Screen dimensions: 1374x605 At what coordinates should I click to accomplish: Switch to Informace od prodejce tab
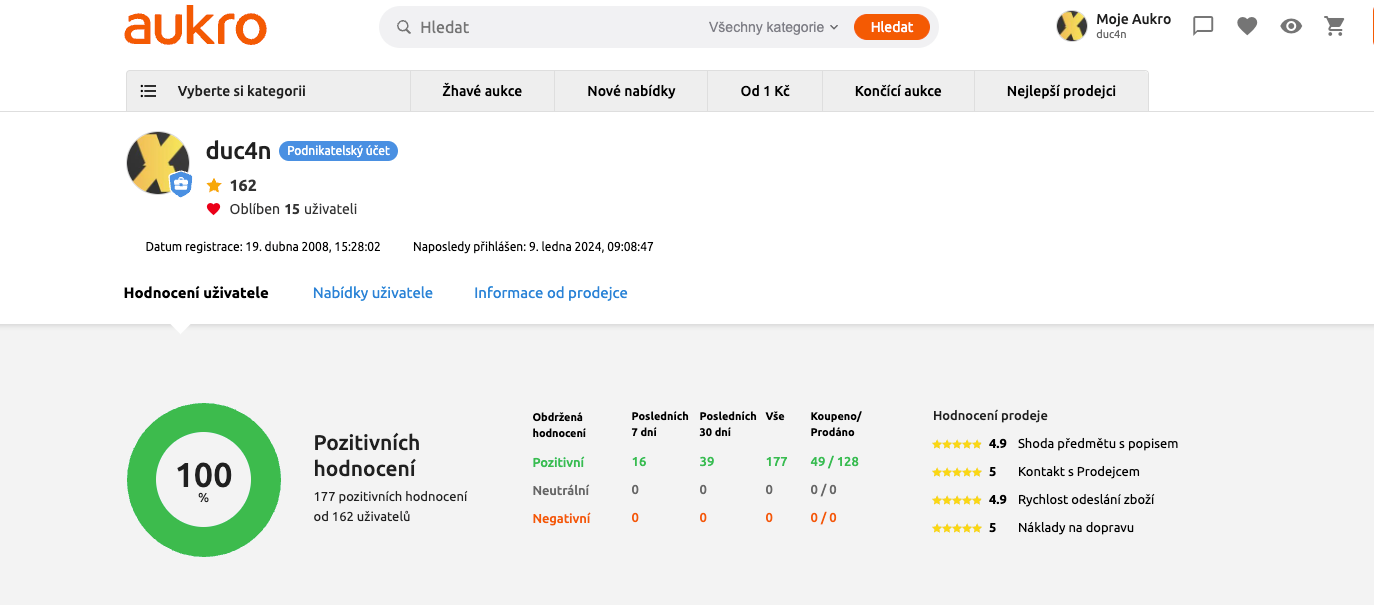point(550,293)
